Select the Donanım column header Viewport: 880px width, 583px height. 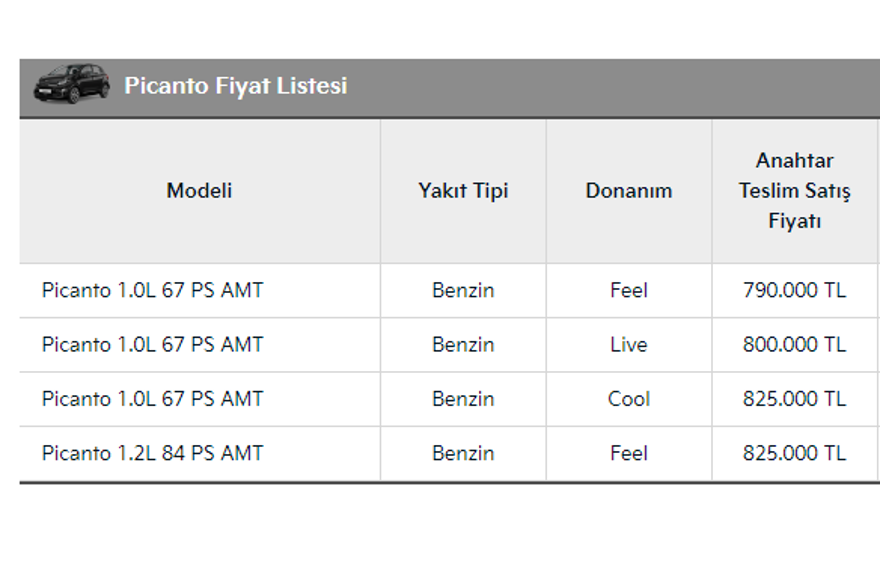[x=629, y=191]
